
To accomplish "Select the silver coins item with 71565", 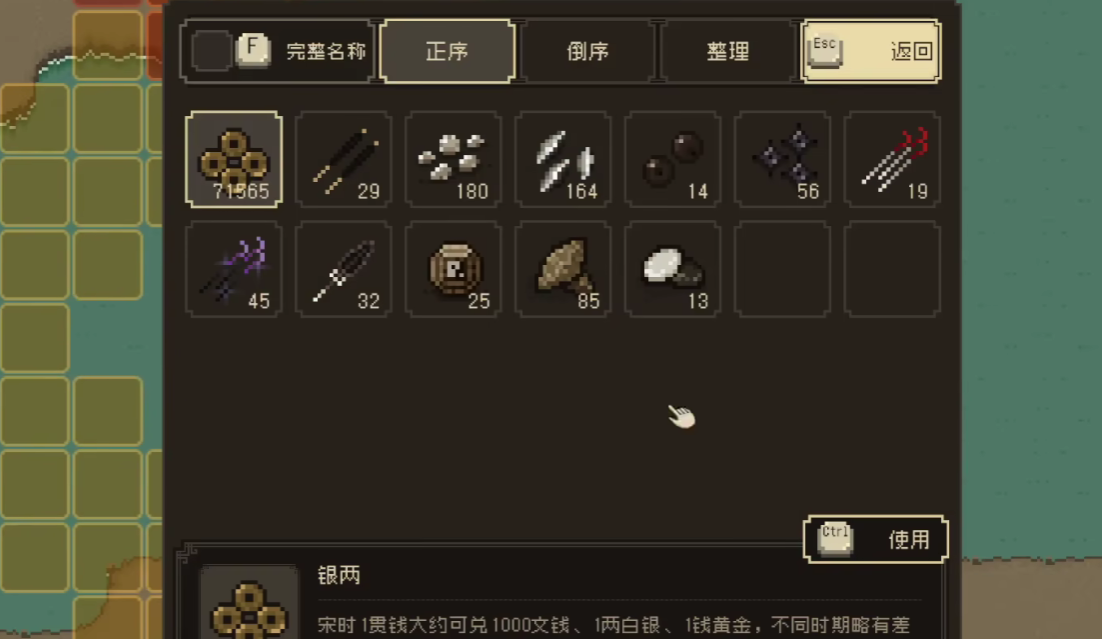I will pyautogui.click(x=234, y=160).
